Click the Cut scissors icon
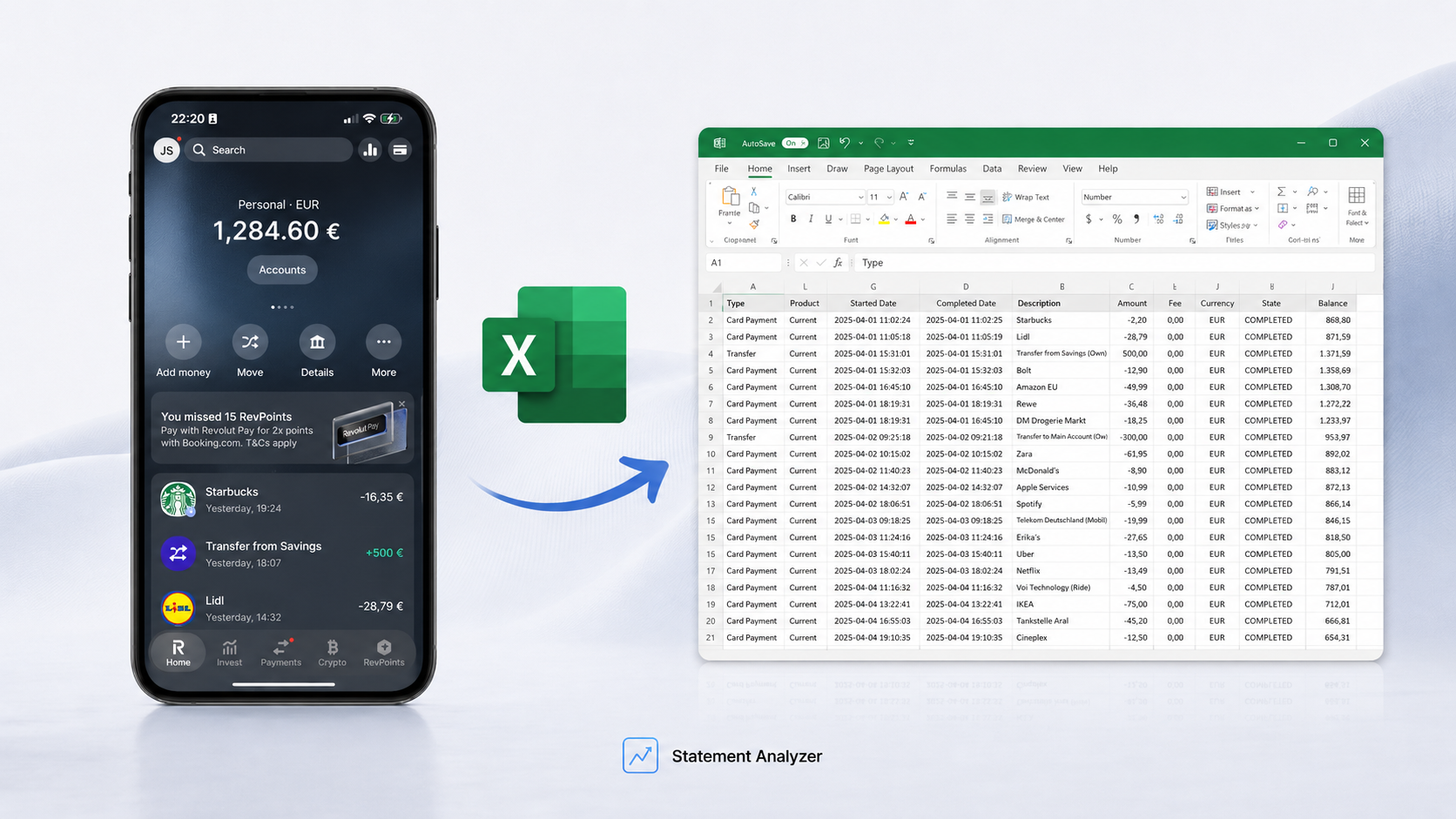Image resolution: width=1456 pixels, height=819 pixels. (754, 191)
